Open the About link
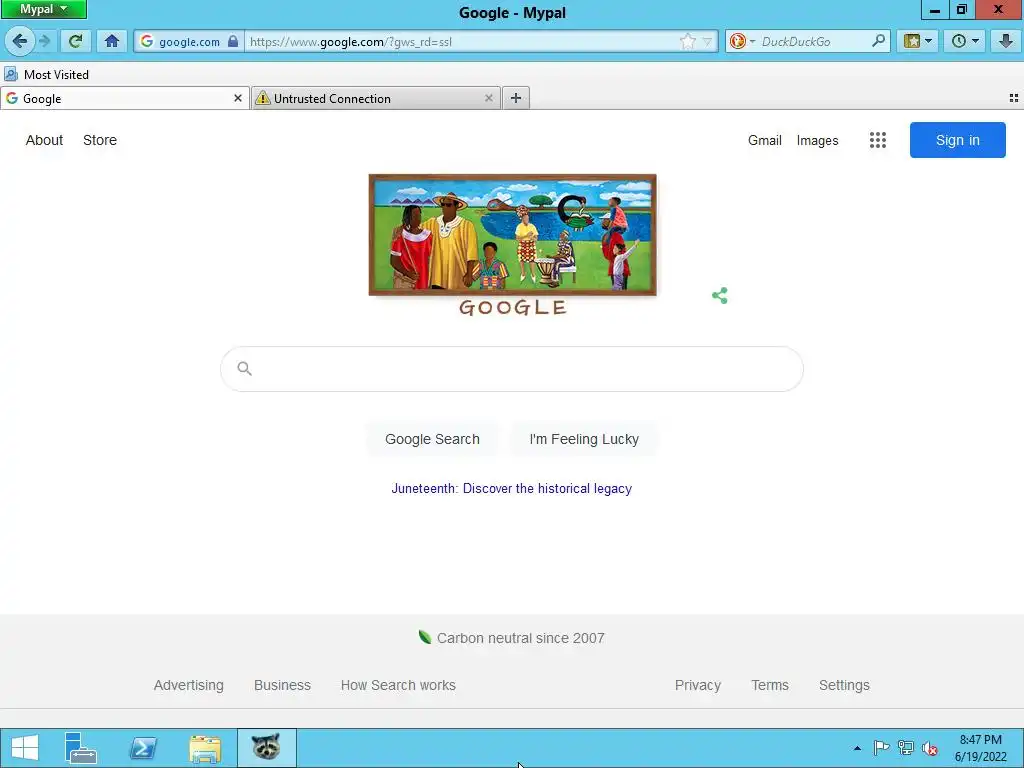1024x768 pixels. coord(44,140)
